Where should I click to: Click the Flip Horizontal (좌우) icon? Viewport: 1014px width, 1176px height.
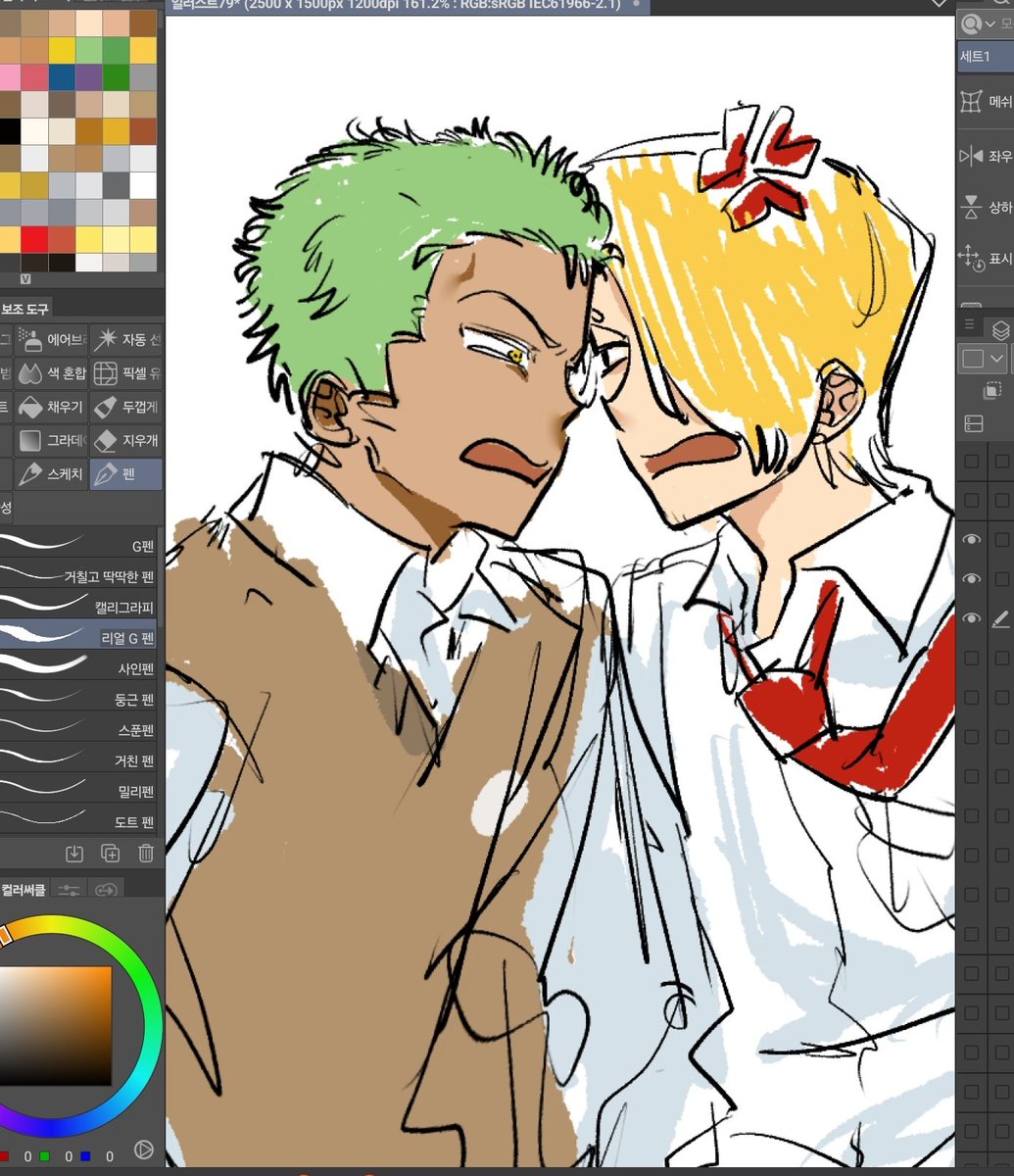pos(971,156)
